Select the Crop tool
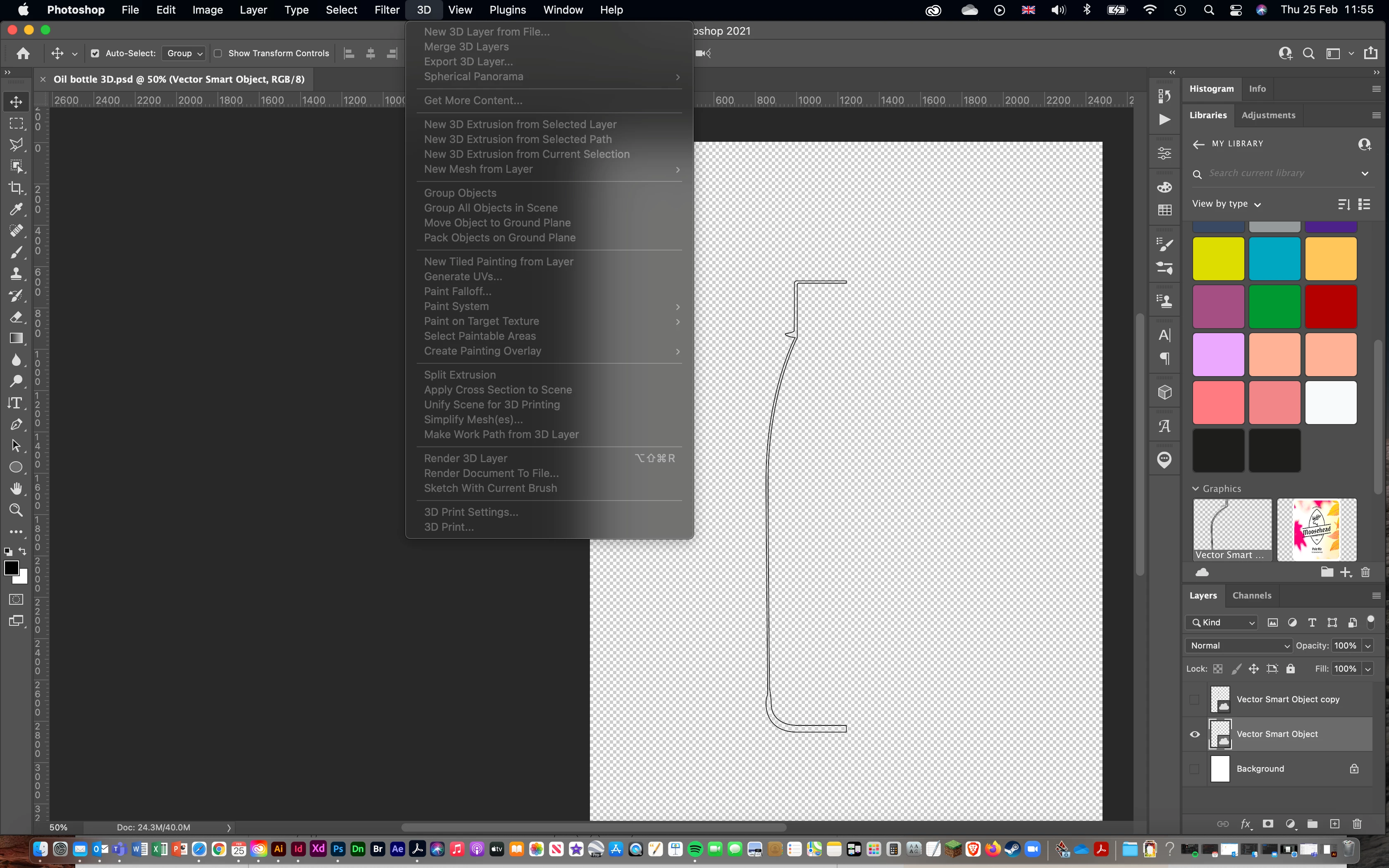The height and width of the screenshot is (868, 1389). [x=16, y=188]
